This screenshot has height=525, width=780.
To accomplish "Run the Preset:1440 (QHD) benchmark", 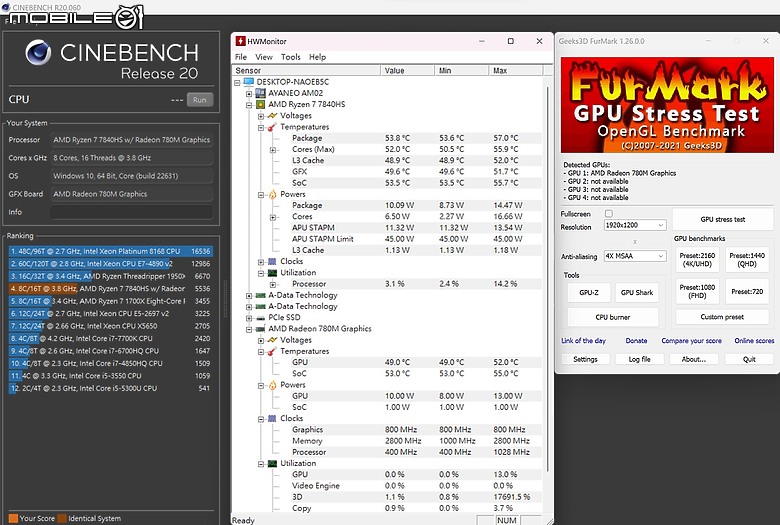I will click(x=747, y=259).
